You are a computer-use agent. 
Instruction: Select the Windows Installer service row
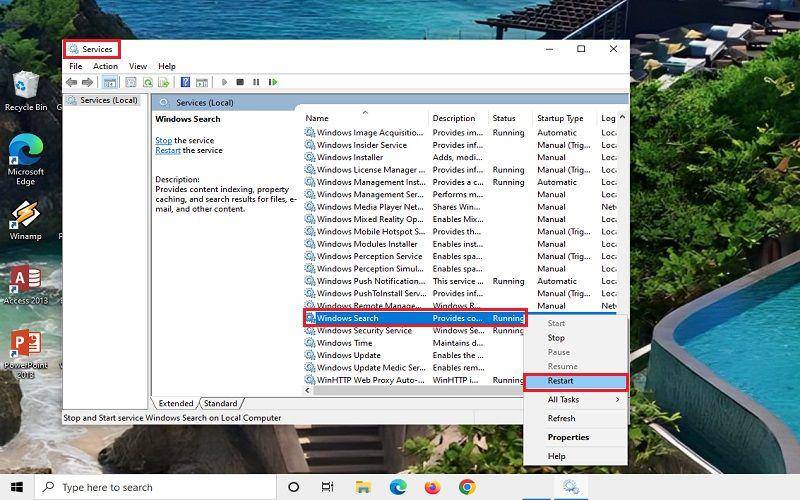(460, 158)
